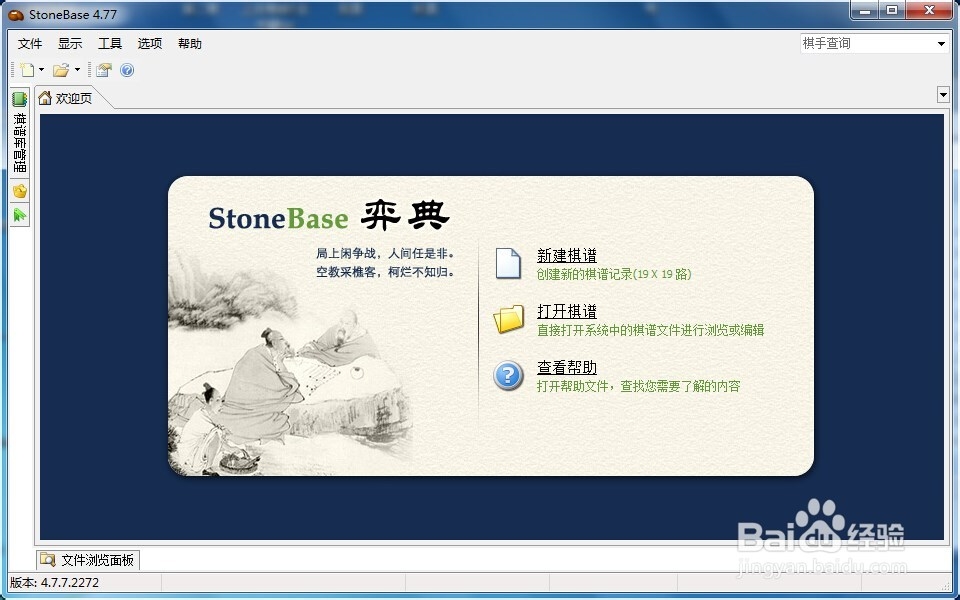This screenshot has height=600, width=960.
Task: Click the 打开帮助文件，查找您需要了解的内容 description
Action: point(639,386)
